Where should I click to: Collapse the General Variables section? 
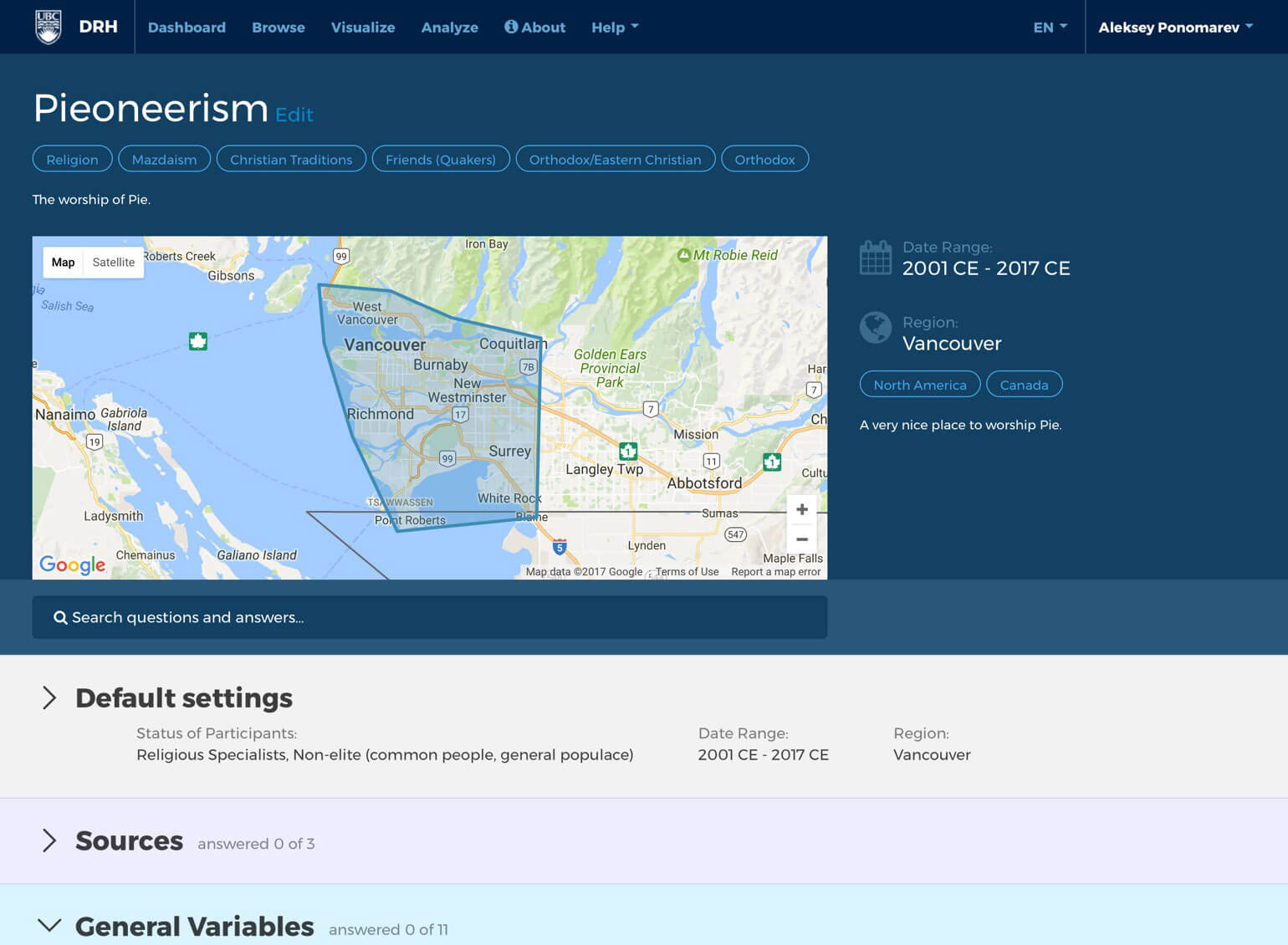(49, 925)
